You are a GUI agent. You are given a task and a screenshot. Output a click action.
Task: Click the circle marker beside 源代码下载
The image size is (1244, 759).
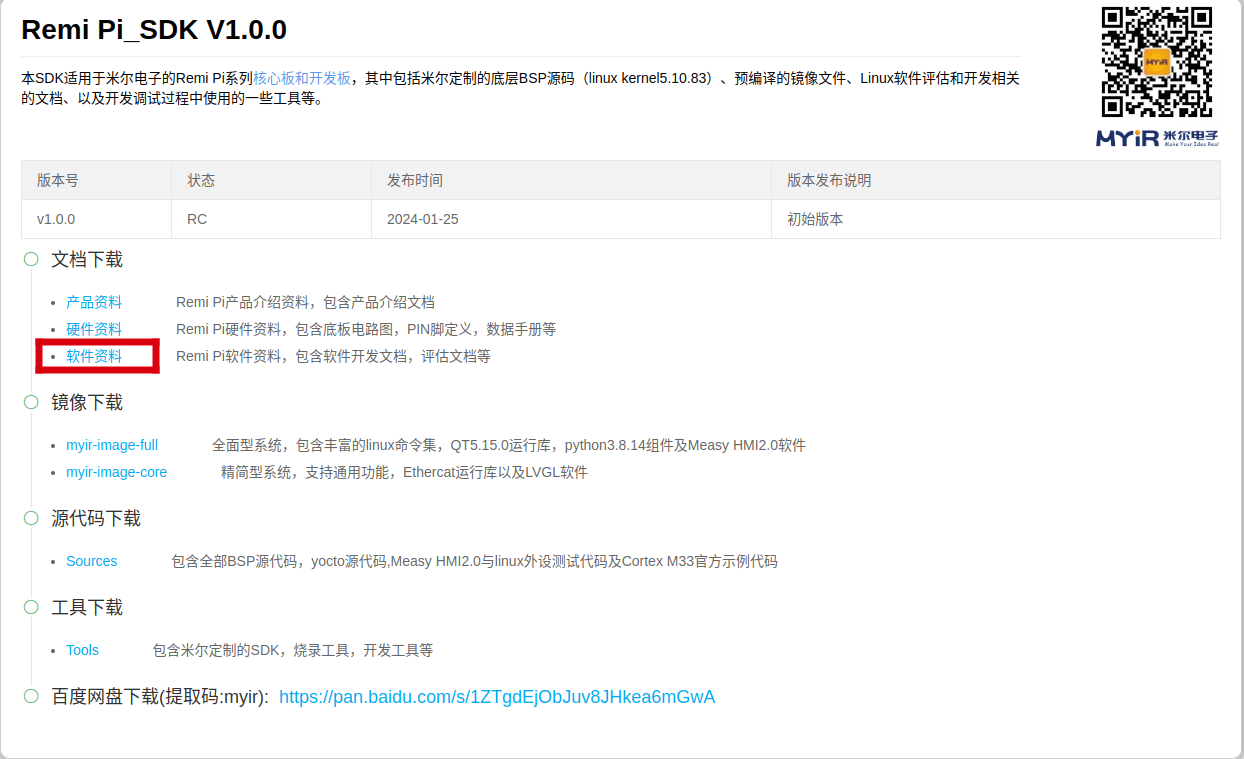(x=31, y=519)
